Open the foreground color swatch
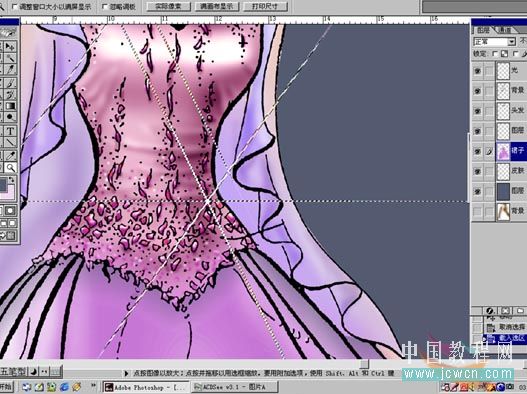527x394 pixels. coord(3,186)
